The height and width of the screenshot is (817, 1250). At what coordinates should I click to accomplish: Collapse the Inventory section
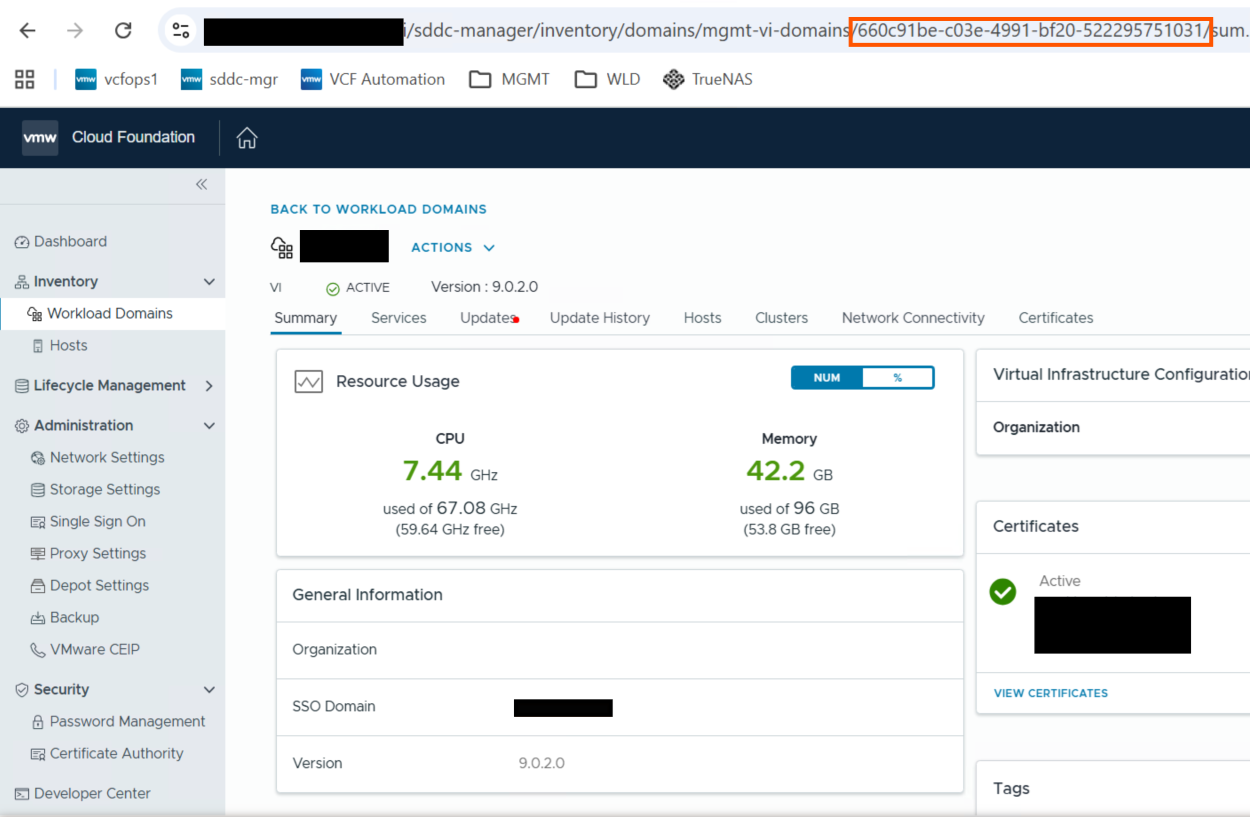tap(209, 282)
